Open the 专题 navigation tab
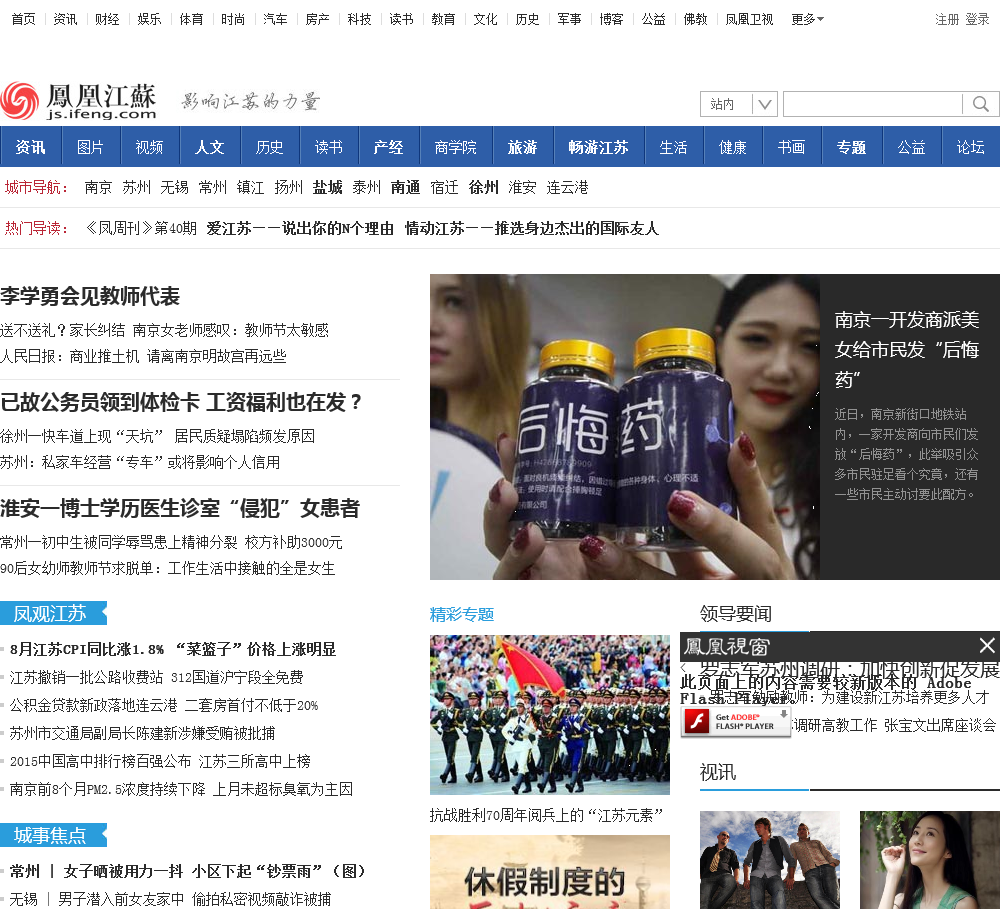The height and width of the screenshot is (909, 1000). click(x=851, y=147)
